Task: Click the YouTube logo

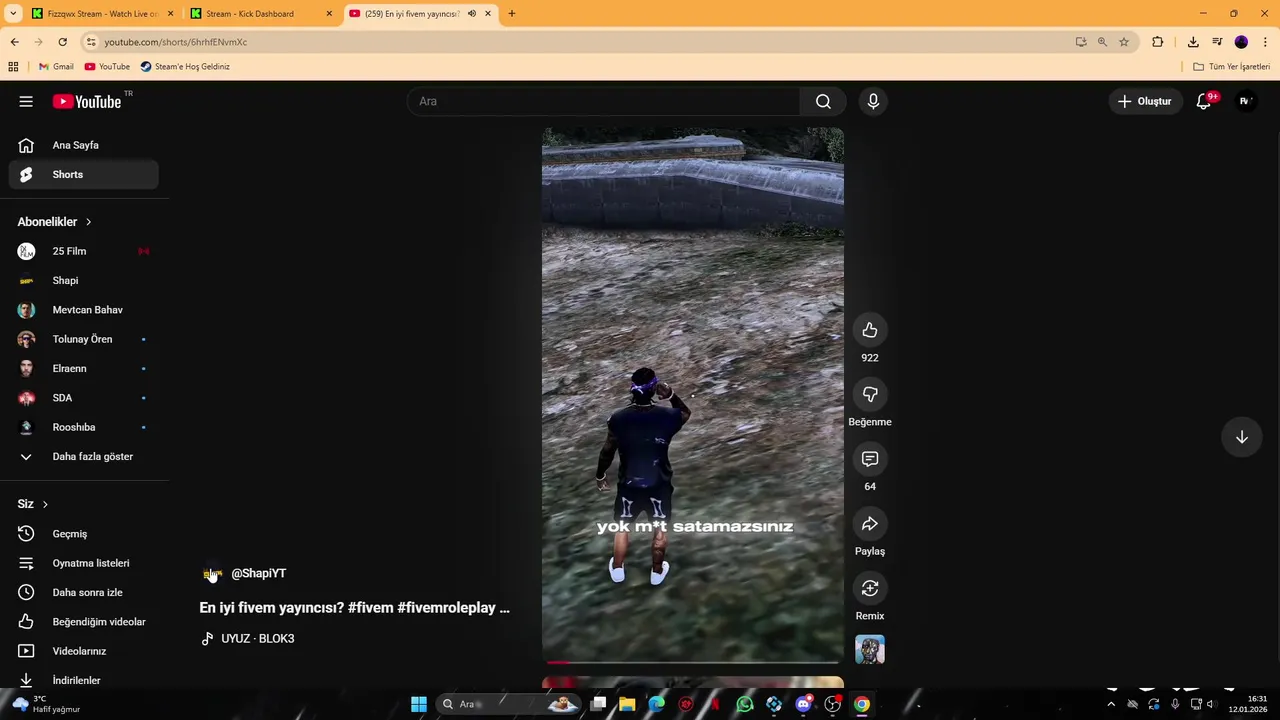Action: tap(87, 101)
